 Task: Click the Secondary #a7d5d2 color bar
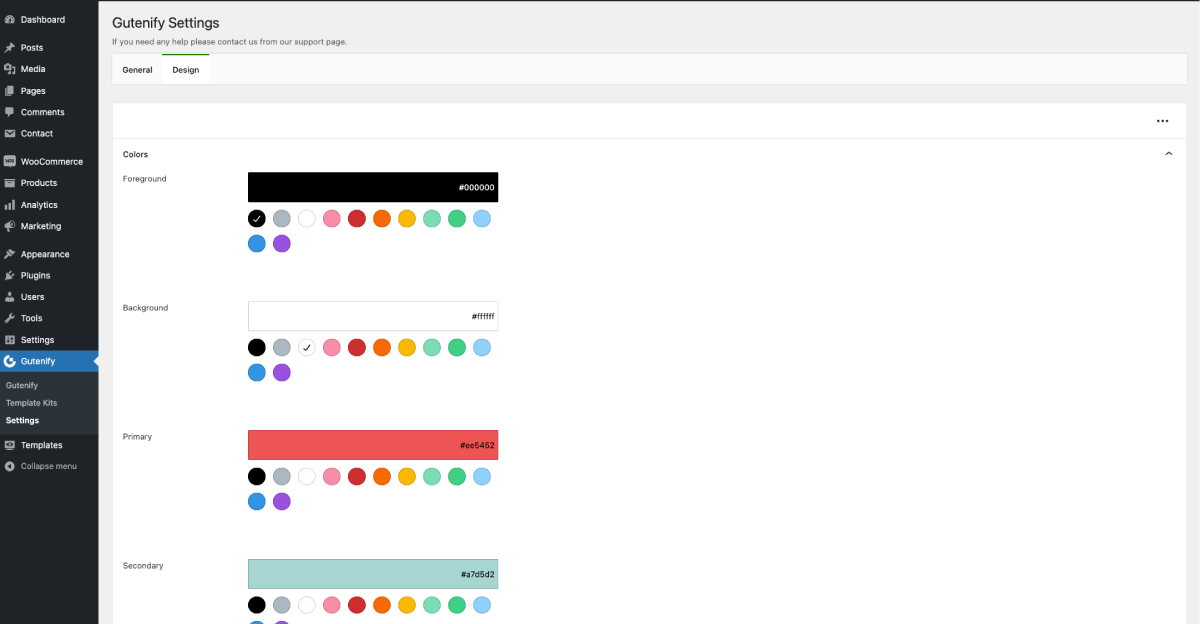click(x=373, y=574)
